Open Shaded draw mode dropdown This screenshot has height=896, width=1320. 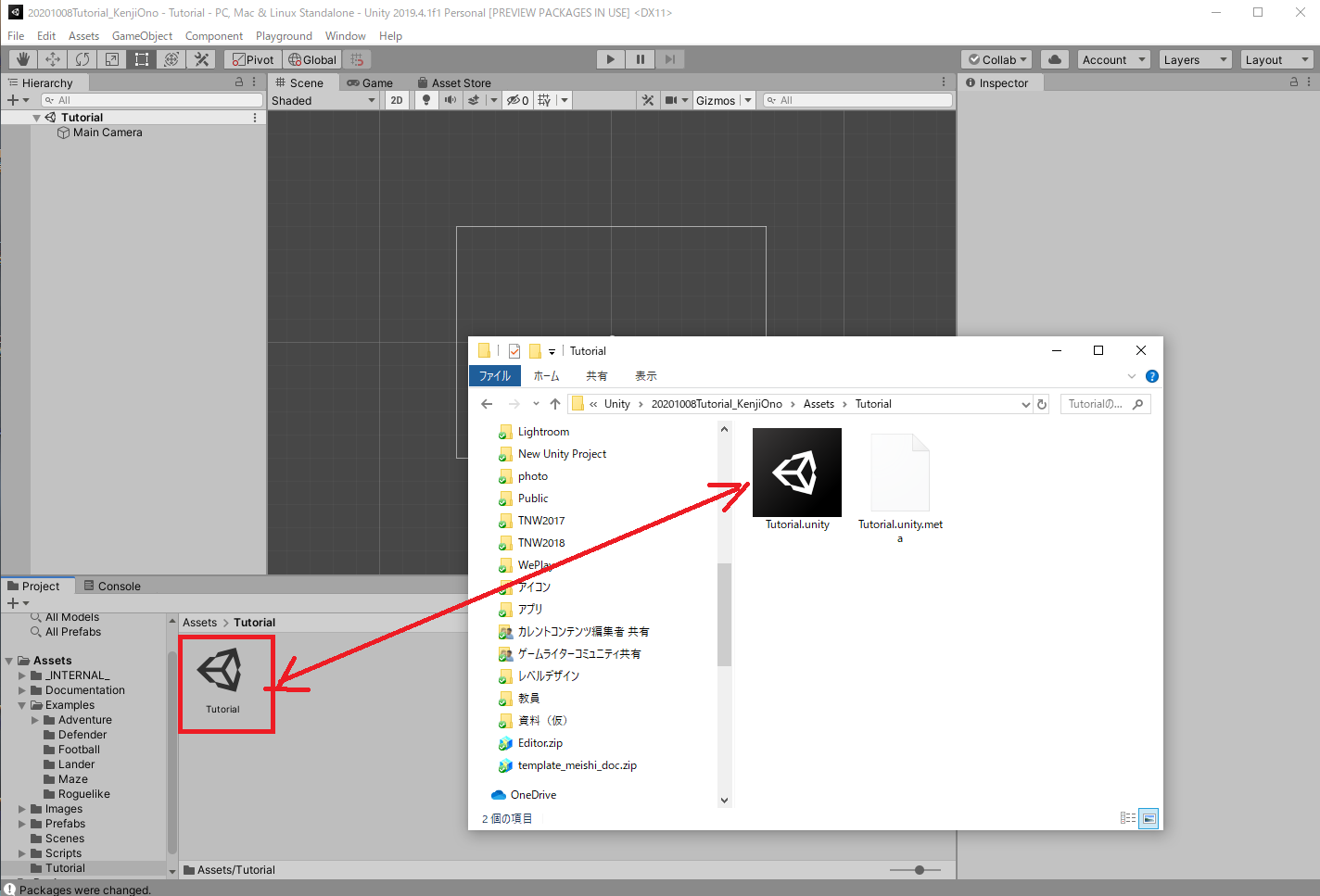[x=324, y=100]
